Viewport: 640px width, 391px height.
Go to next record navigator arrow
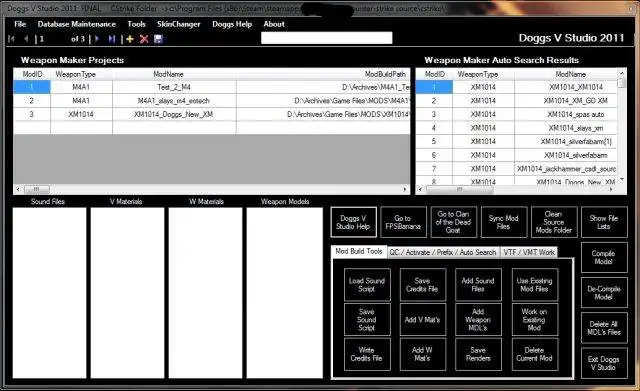point(97,39)
